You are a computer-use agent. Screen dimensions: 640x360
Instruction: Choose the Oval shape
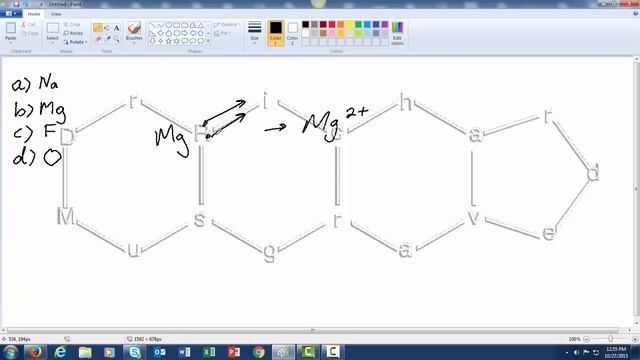pos(169,25)
